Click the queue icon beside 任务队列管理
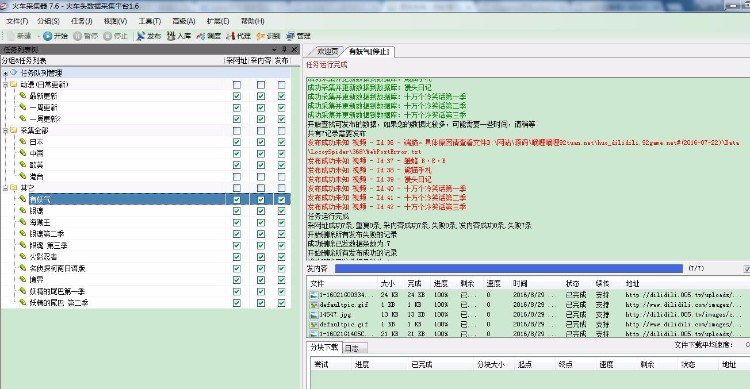The height and width of the screenshot is (389, 750). (x=13, y=73)
